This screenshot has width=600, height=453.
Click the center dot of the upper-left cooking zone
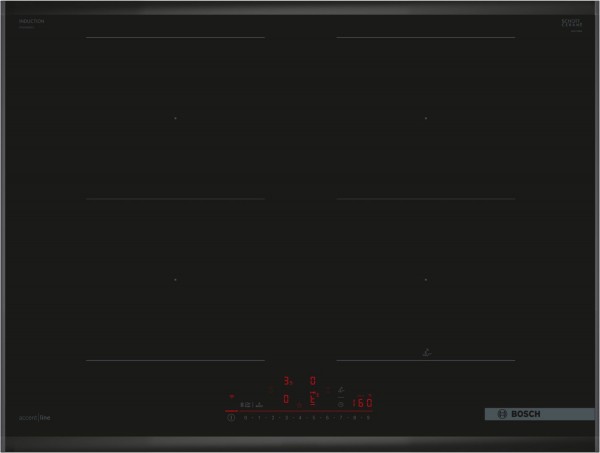[175, 118]
